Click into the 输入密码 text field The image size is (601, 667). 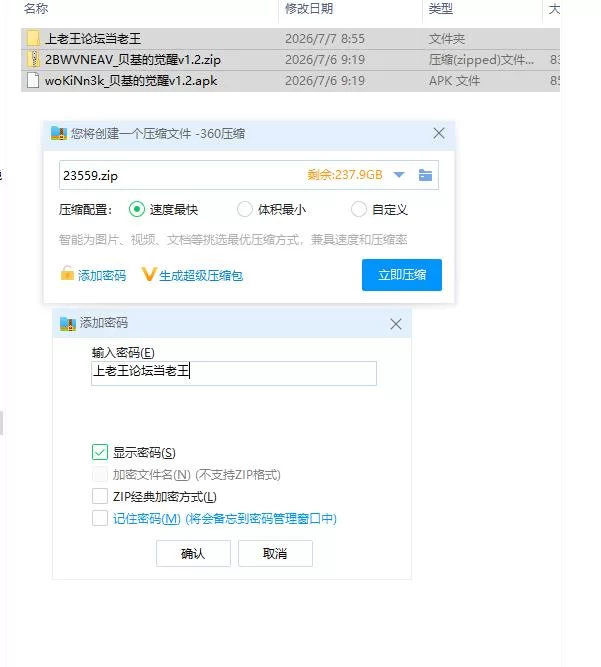(234, 373)
